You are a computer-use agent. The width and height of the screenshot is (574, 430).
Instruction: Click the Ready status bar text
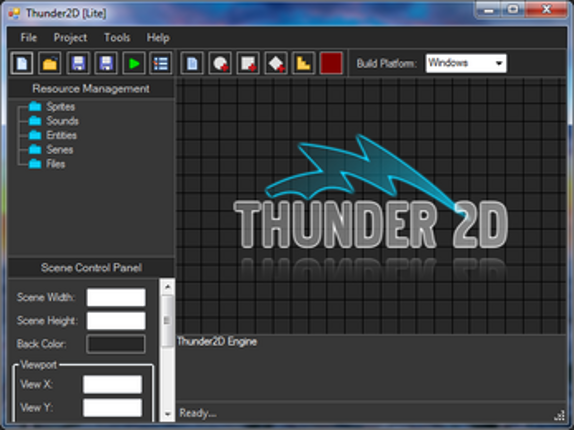tap(198, 413)
